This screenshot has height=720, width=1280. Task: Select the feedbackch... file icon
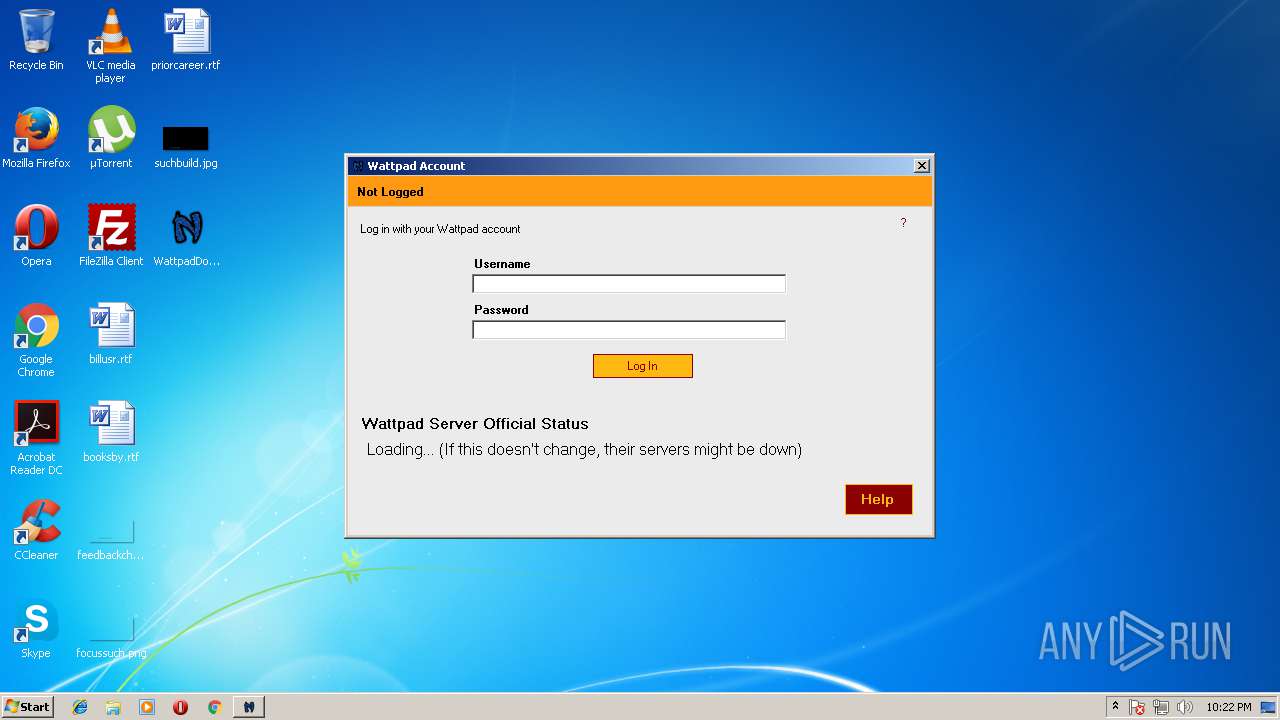coord(111,540)
